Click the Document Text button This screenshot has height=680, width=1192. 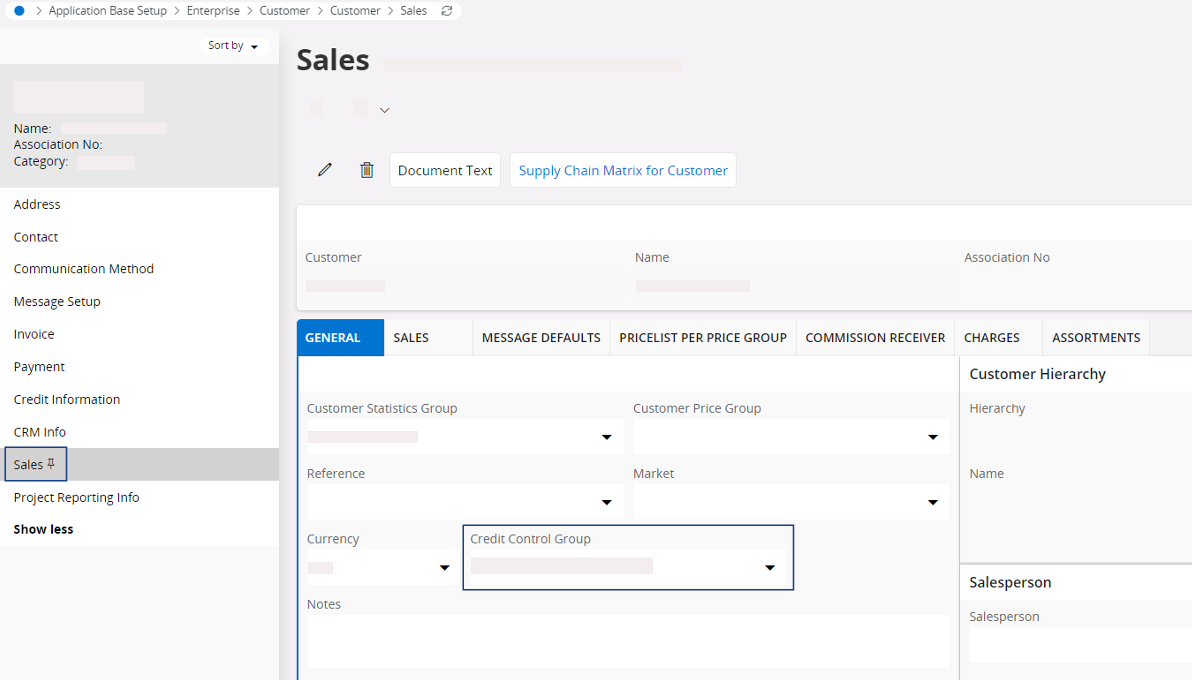point(445,170)
